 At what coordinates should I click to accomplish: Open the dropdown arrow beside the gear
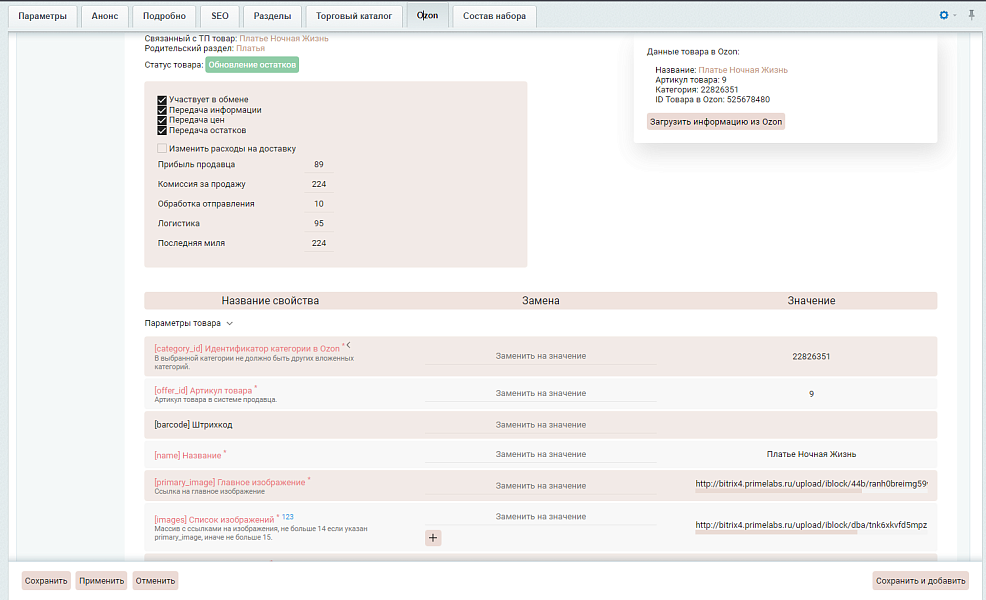[x=955, y=16]
